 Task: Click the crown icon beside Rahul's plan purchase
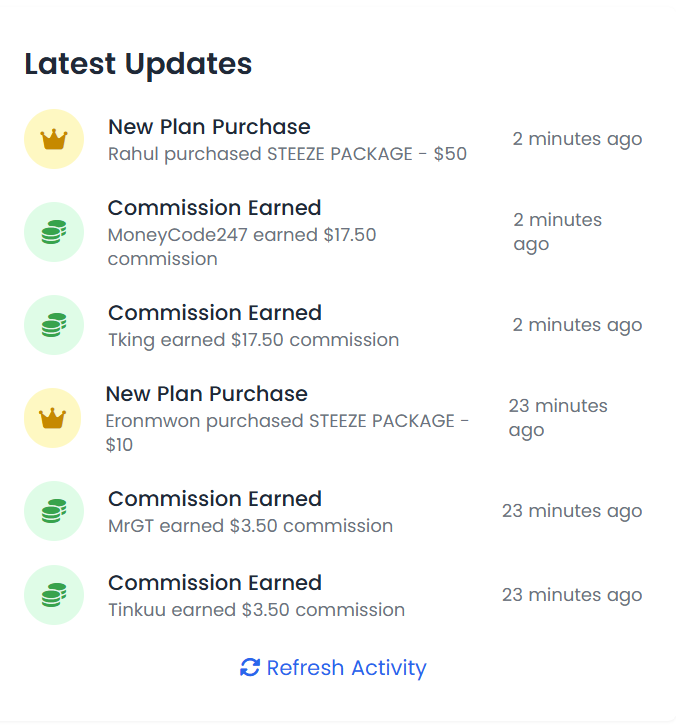pos(53,139)
